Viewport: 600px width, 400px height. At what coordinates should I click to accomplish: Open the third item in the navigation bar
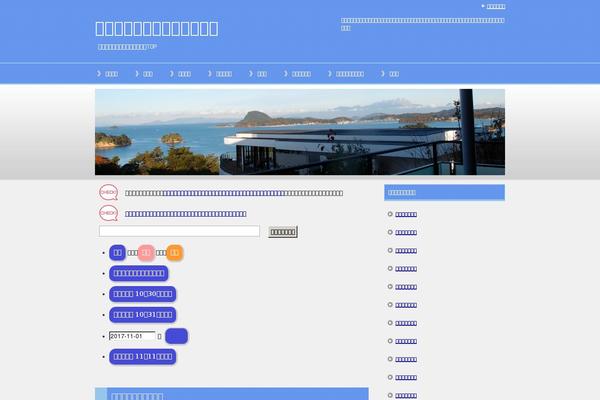180,74
